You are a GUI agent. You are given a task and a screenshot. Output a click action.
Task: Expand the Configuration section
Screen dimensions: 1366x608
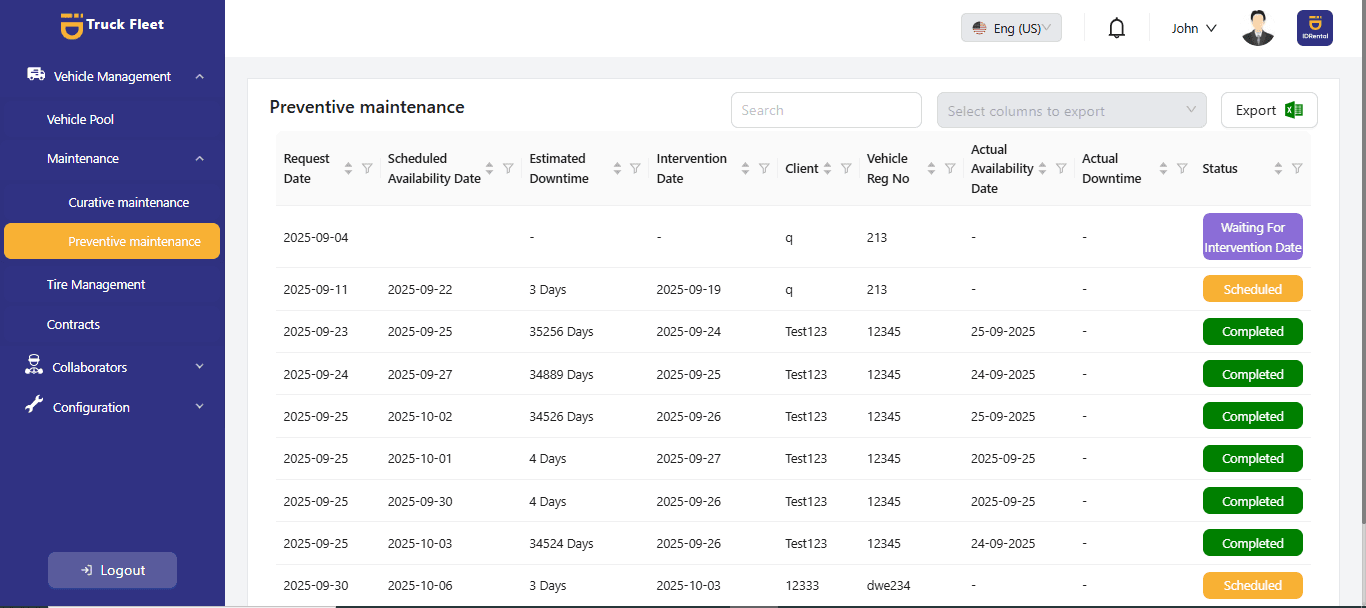[x=200, y=407]
